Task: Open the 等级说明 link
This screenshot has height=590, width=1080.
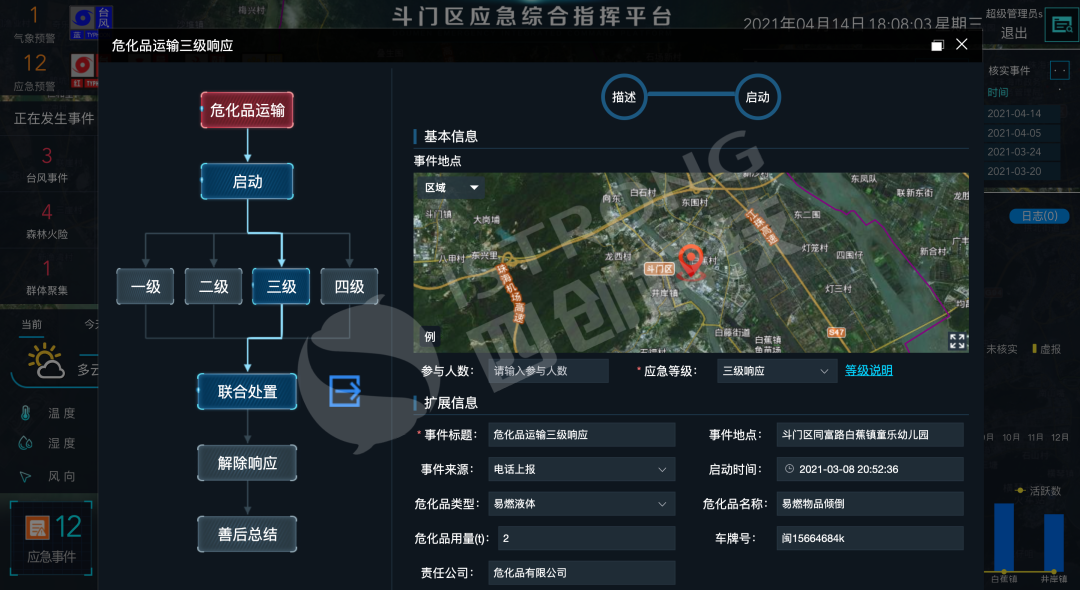Action: pyautogui.click(x=868, y=371)
